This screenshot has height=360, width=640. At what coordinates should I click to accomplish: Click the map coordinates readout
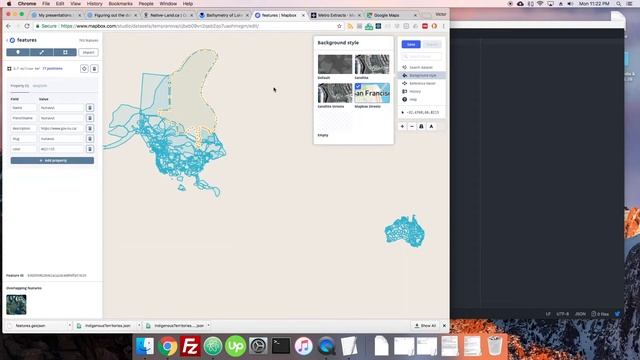point(421,112)
